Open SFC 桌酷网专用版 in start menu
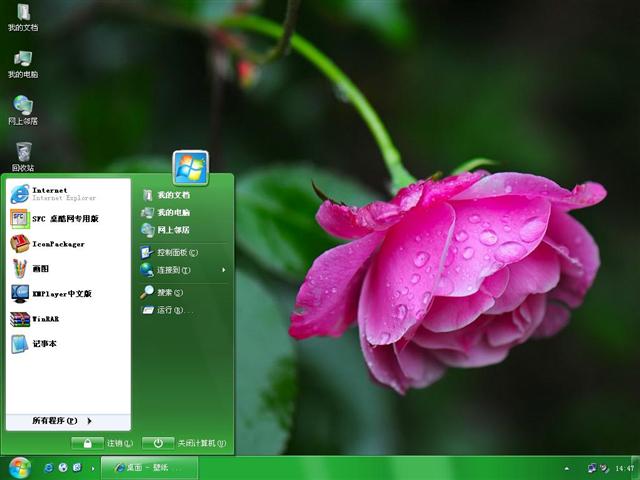 coord(68,219)
